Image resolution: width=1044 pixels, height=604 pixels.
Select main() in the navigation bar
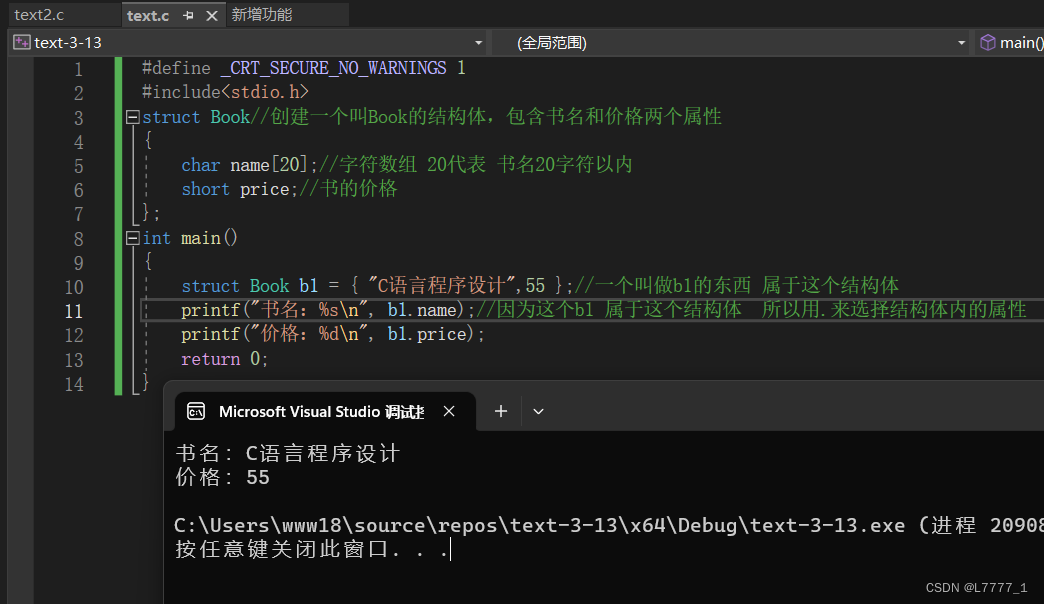coord(1020,42)
